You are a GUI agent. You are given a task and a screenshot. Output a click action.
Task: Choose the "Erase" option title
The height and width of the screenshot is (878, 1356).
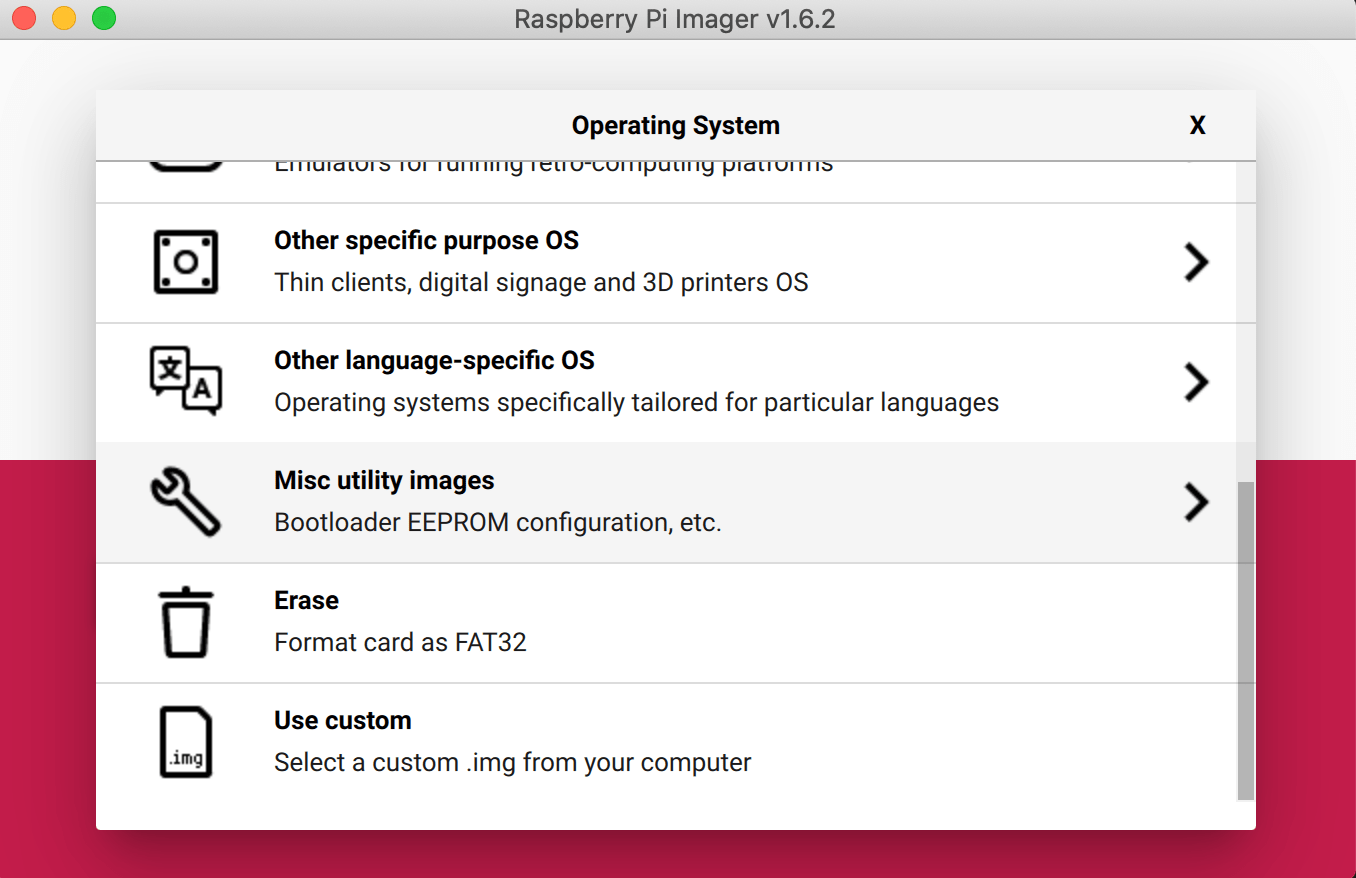coord(306,601)
